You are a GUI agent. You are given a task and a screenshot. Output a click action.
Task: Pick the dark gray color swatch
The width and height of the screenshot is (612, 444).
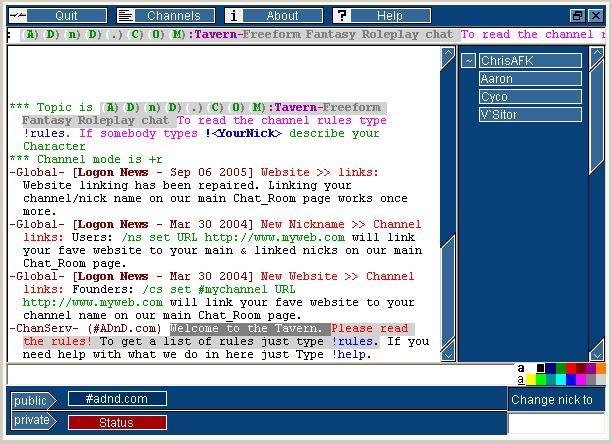point(591,379)
